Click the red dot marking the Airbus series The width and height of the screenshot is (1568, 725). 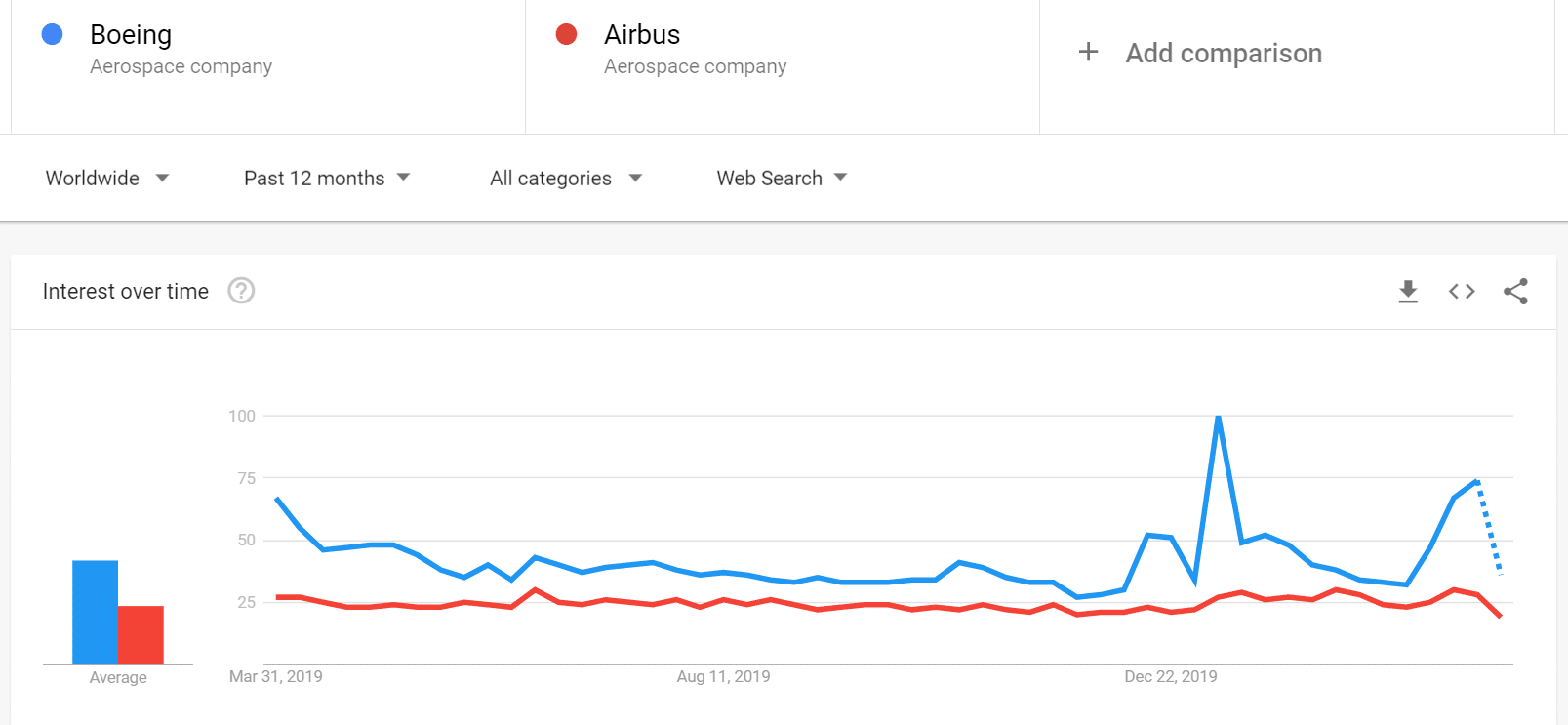[566, 34]
